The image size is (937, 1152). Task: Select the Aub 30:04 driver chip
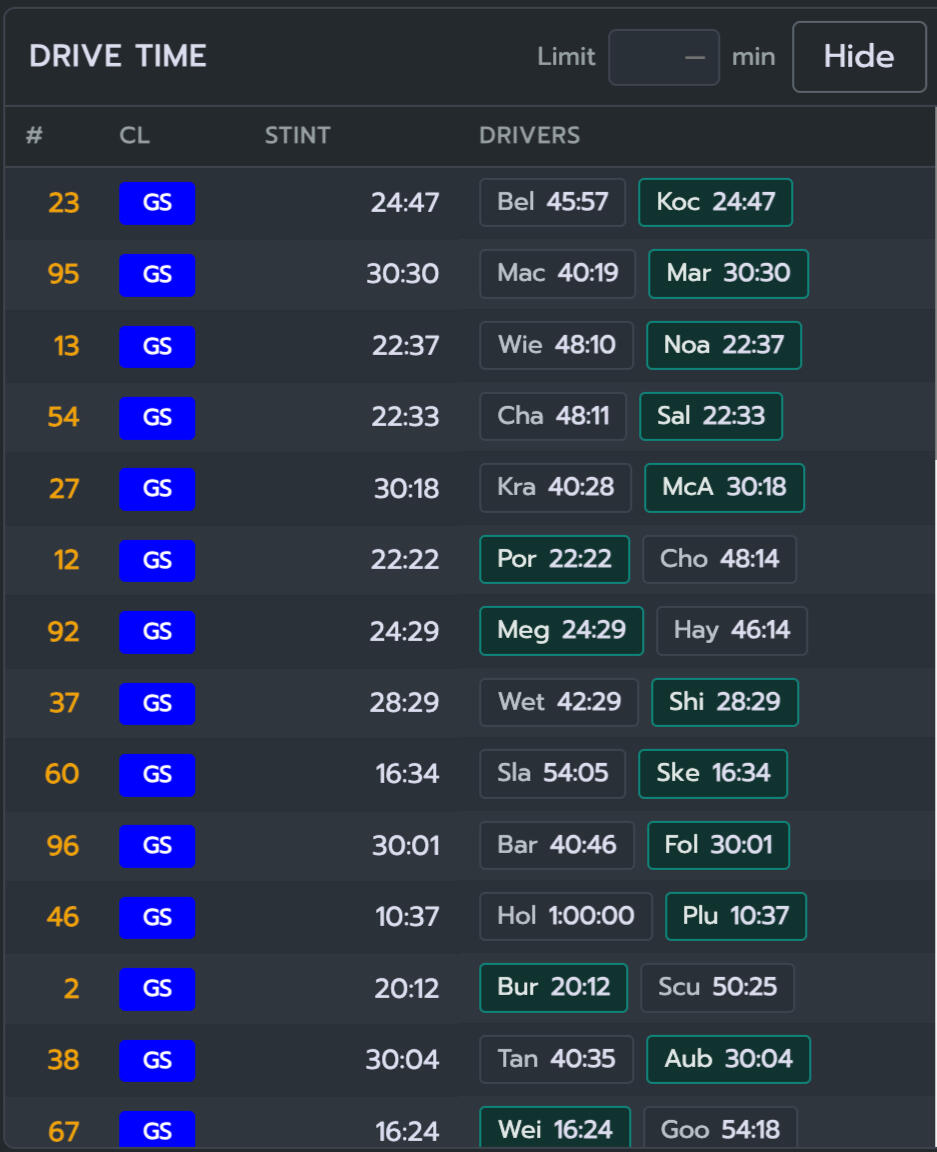point(728,1059)
